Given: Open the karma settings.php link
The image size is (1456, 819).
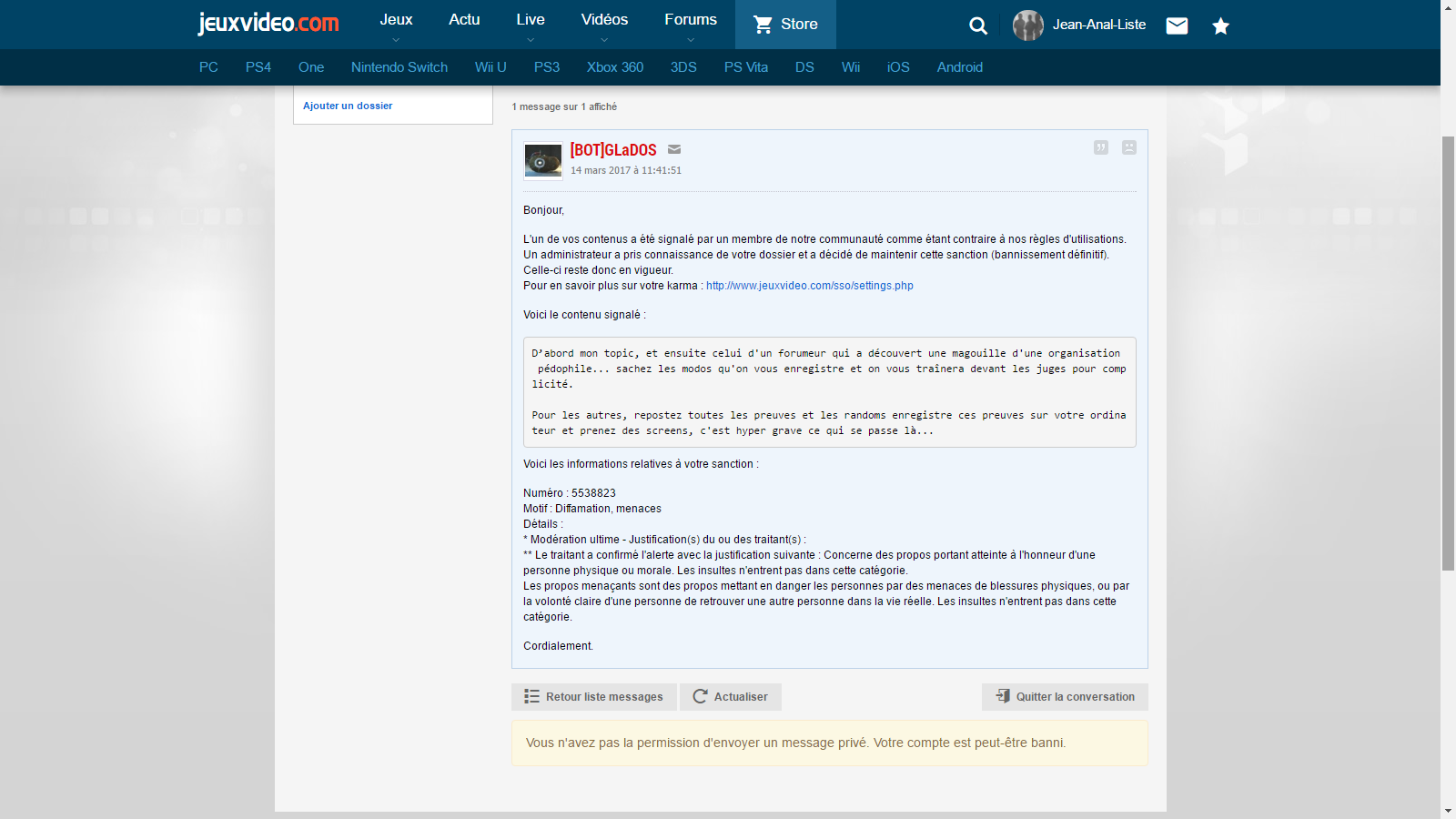Looking at the screenshot, I should (x=809, y=286).
